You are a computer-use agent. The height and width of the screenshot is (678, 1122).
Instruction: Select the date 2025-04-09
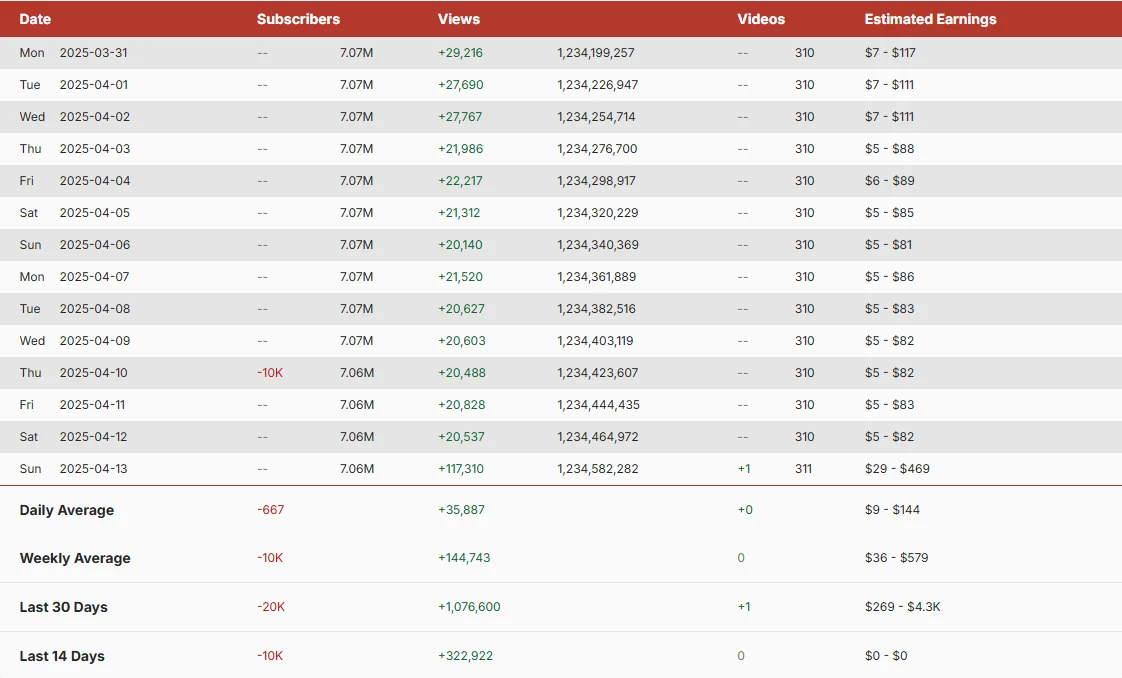(94, 341)
